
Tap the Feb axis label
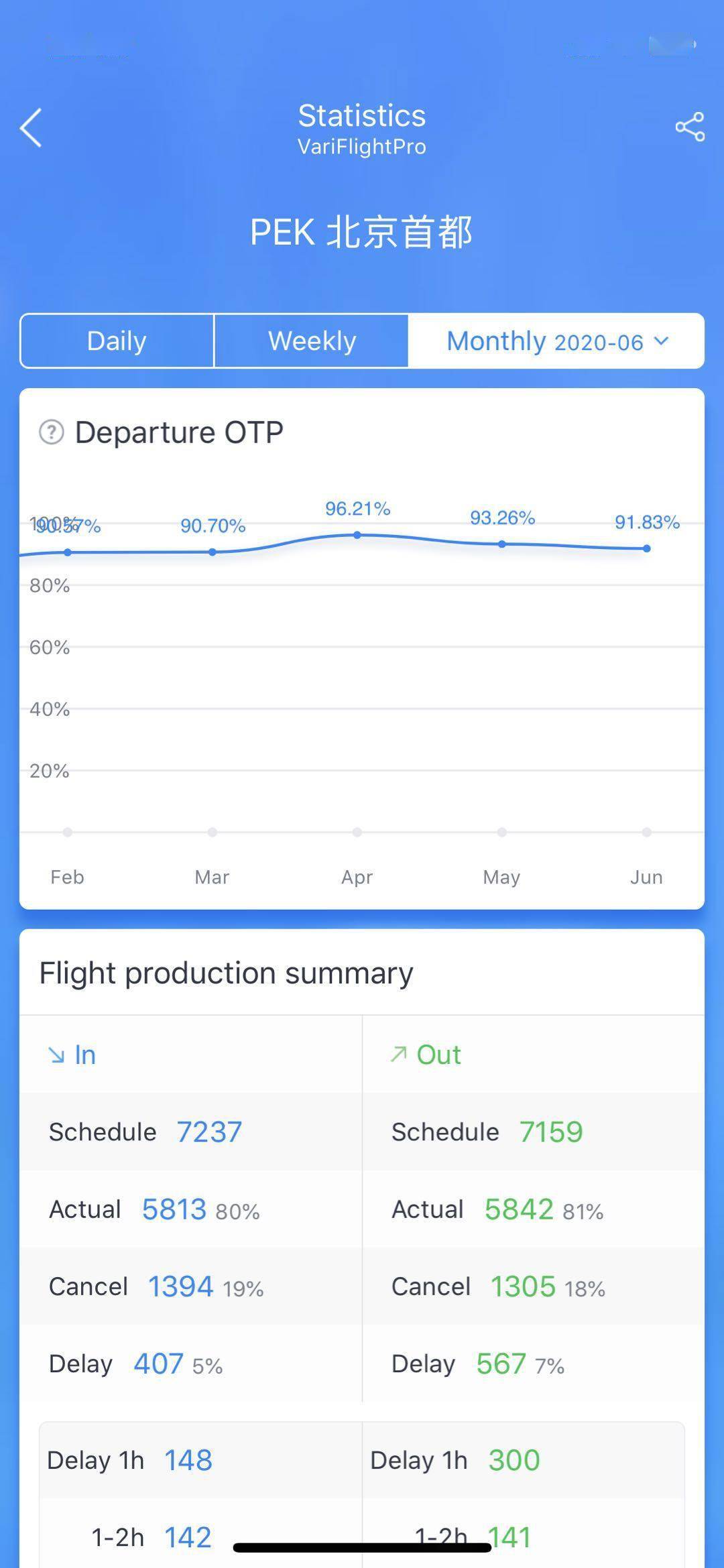click(67, 877)
